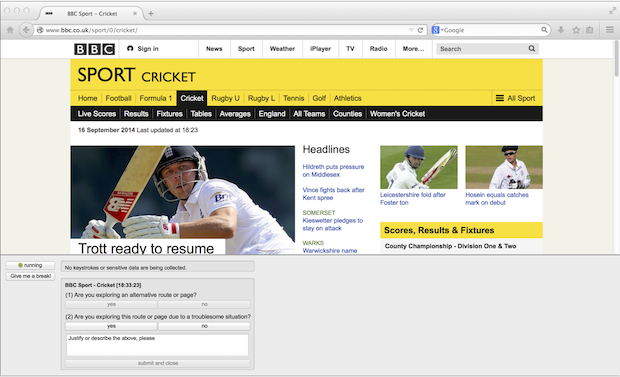
Task: Select the Home tab in the sport navigation
Action: [x=87, y=98]
